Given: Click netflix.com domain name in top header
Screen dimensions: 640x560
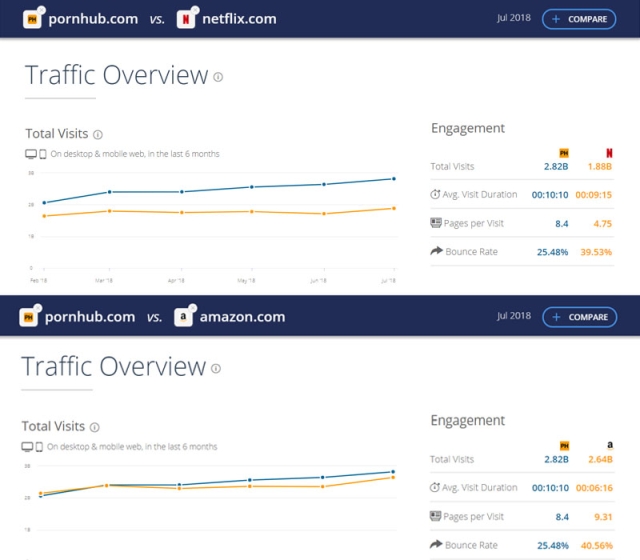Looking at the screenshot, I should 239,19.
